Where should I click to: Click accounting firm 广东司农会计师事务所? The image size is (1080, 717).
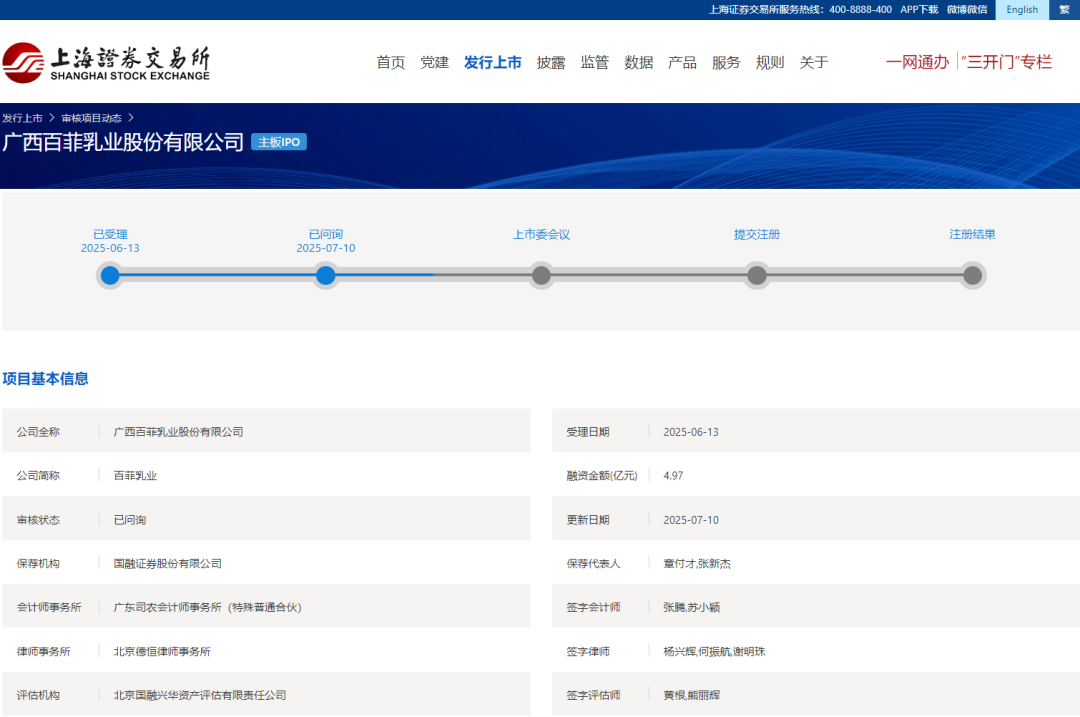(x=167, y=607)
